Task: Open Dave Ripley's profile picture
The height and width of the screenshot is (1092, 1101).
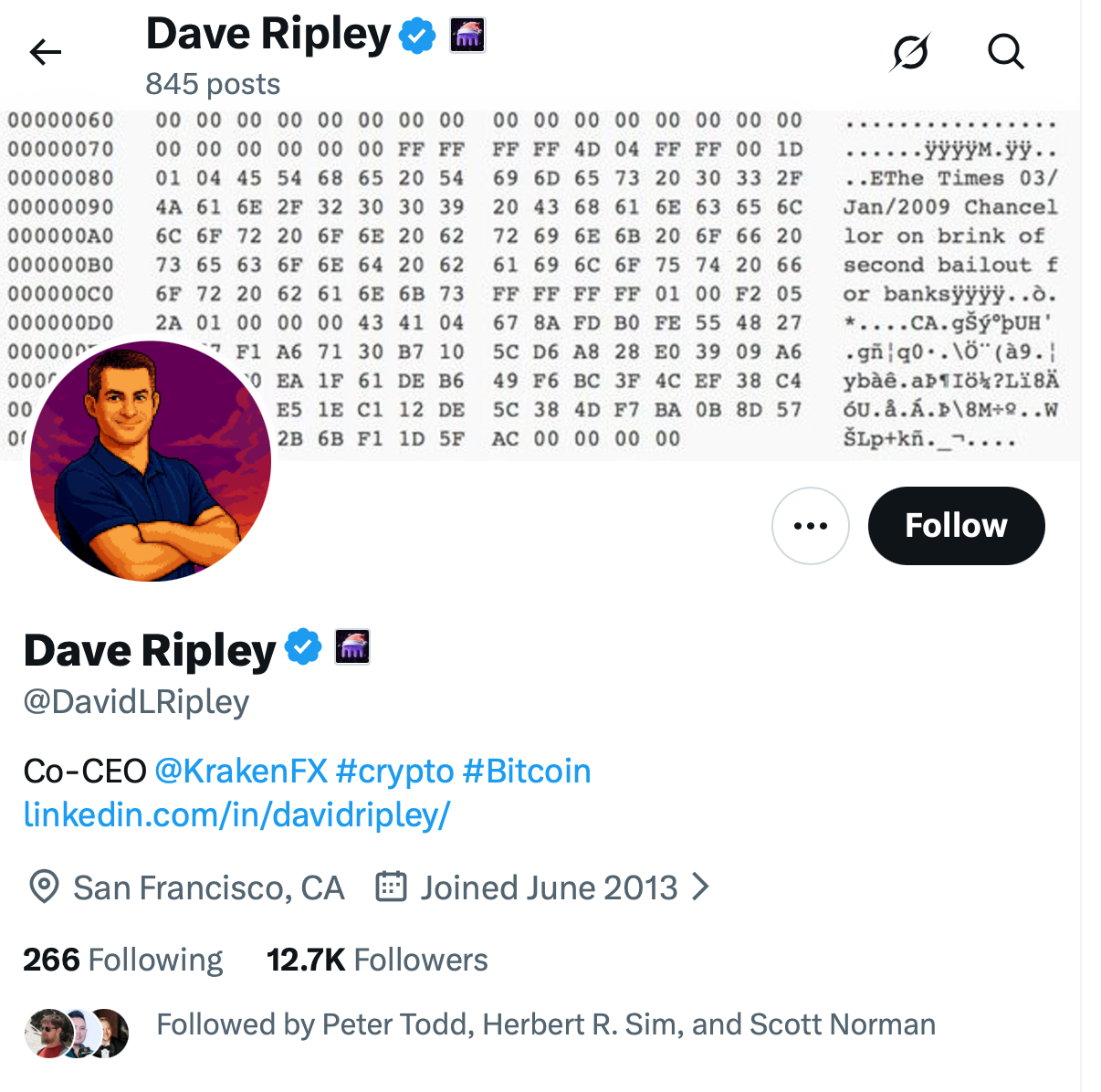Action: coord(151,461)
